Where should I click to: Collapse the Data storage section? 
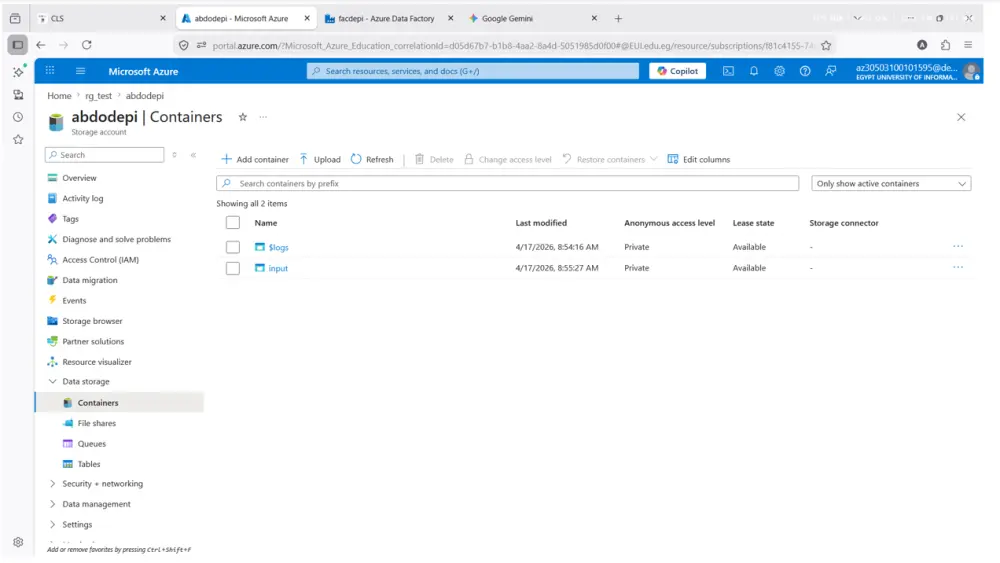point(52,381)
